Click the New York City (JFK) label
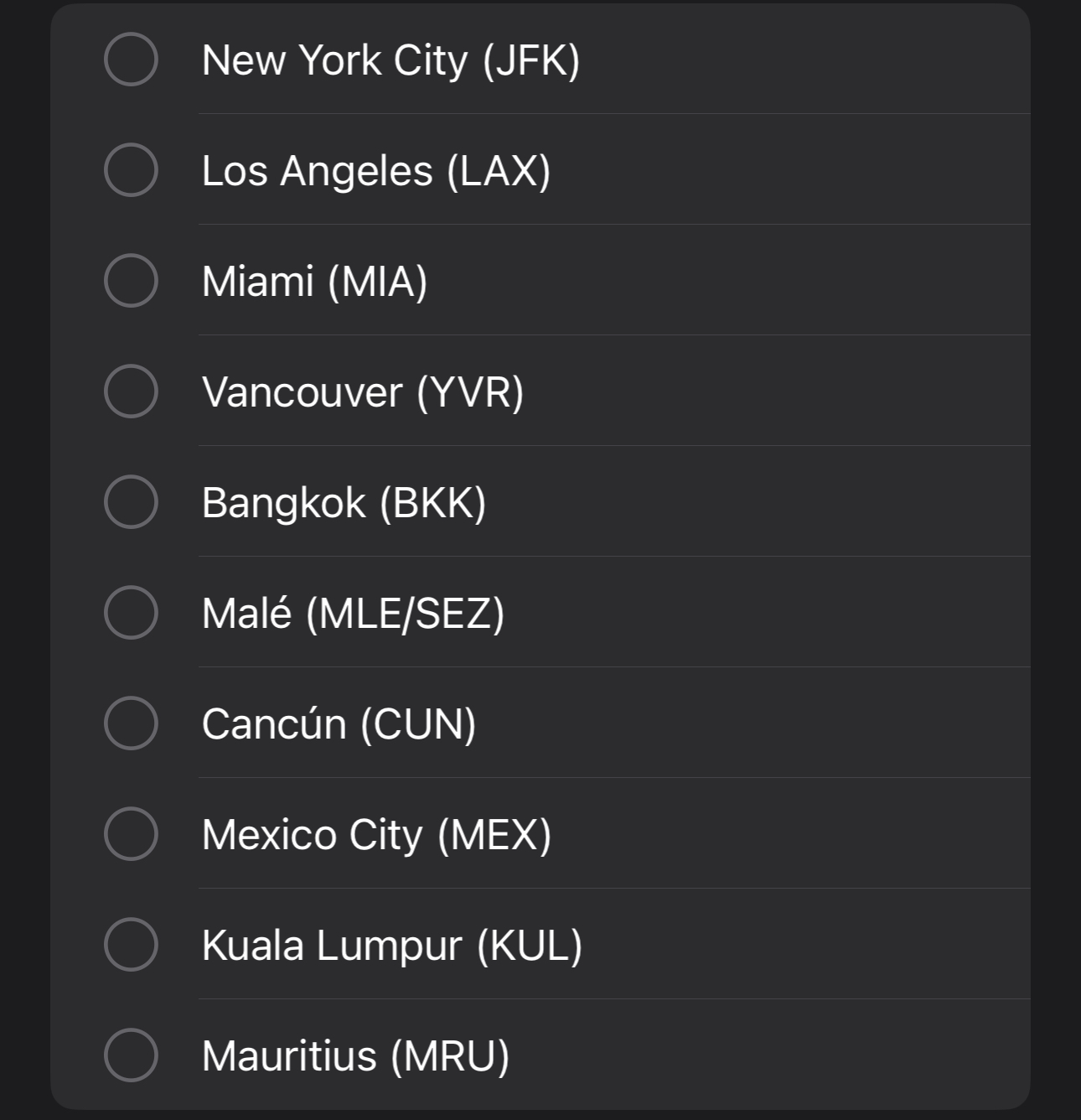 [x=391, y=60]
